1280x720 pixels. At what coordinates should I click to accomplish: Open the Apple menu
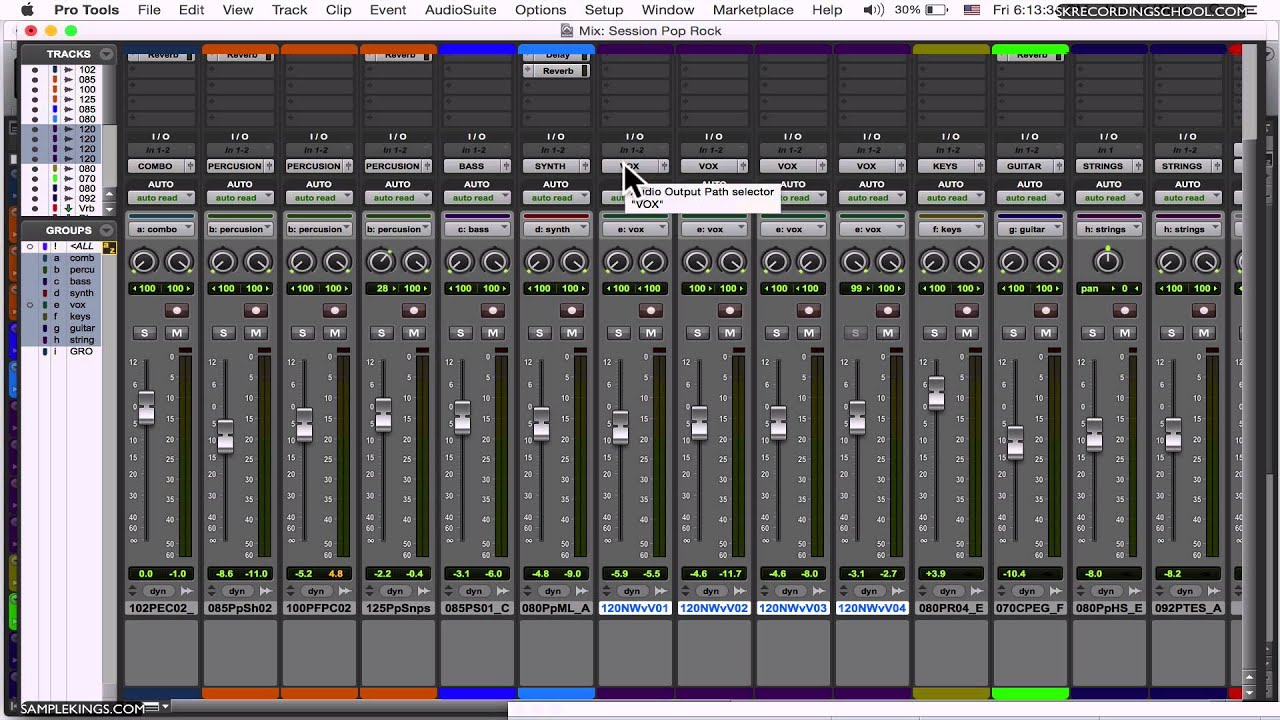27,10
